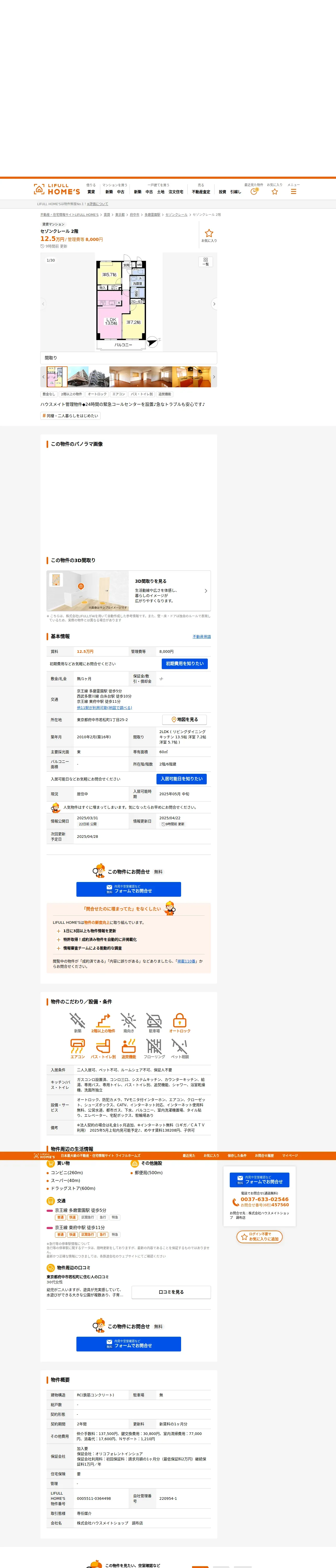Show previous photo with left arrow
336x1568 pixels.
coord(43,304)
